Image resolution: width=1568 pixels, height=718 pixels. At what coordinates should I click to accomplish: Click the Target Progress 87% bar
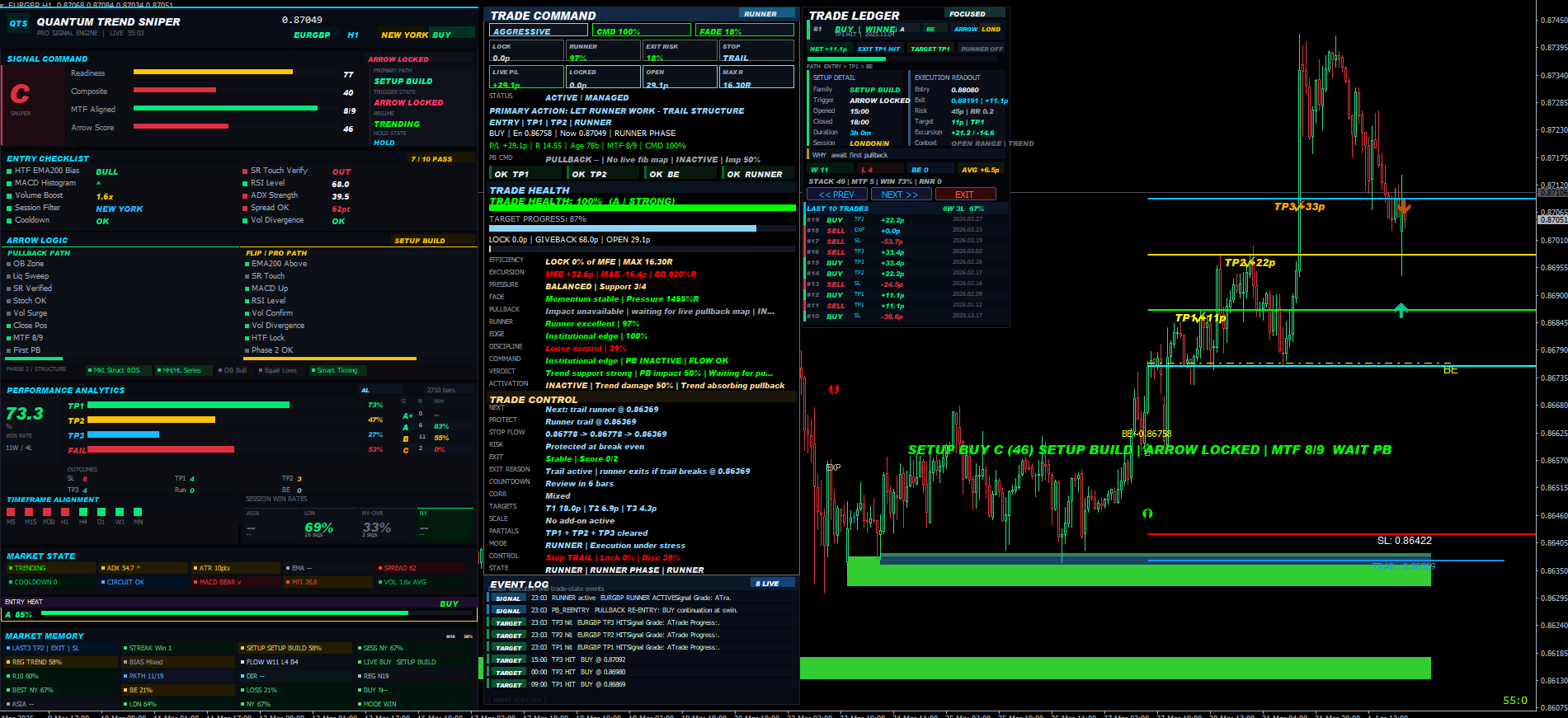642,228
